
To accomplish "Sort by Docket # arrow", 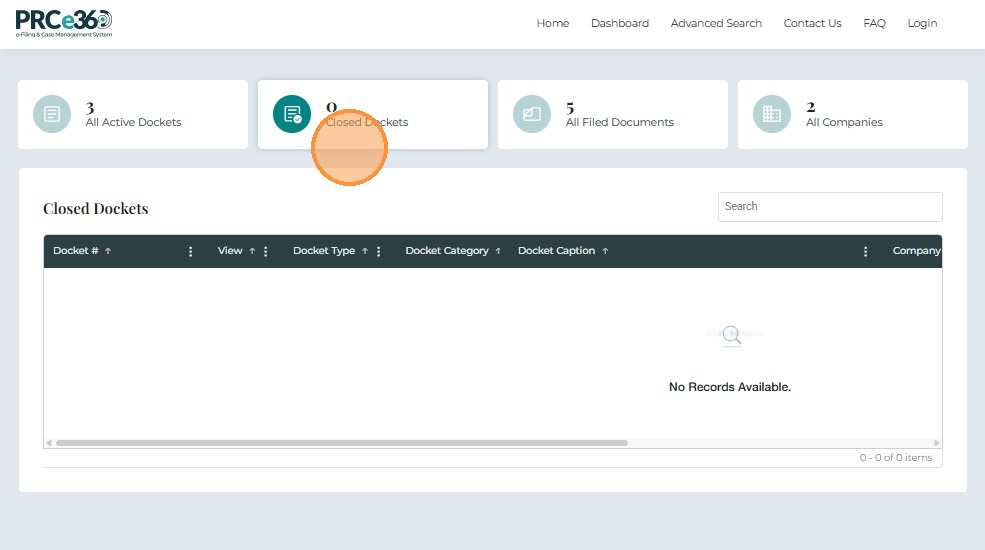I will (108, 251).
